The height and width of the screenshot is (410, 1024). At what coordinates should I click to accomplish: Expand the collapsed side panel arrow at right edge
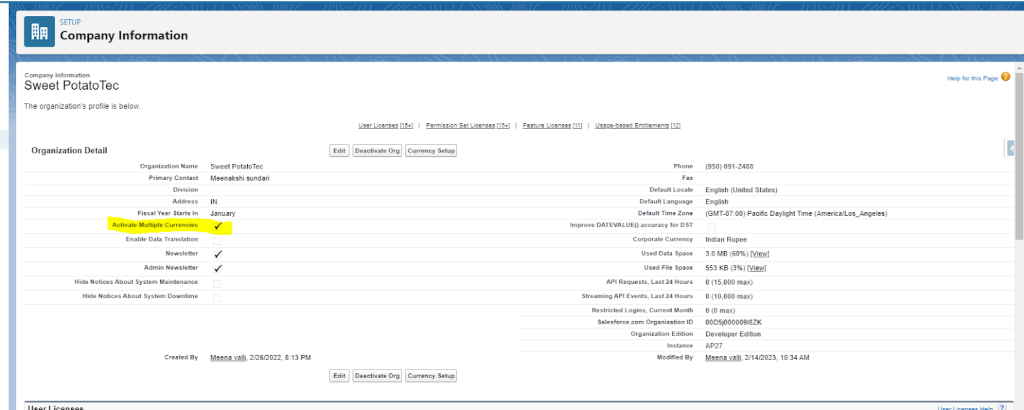(1011, 148)
